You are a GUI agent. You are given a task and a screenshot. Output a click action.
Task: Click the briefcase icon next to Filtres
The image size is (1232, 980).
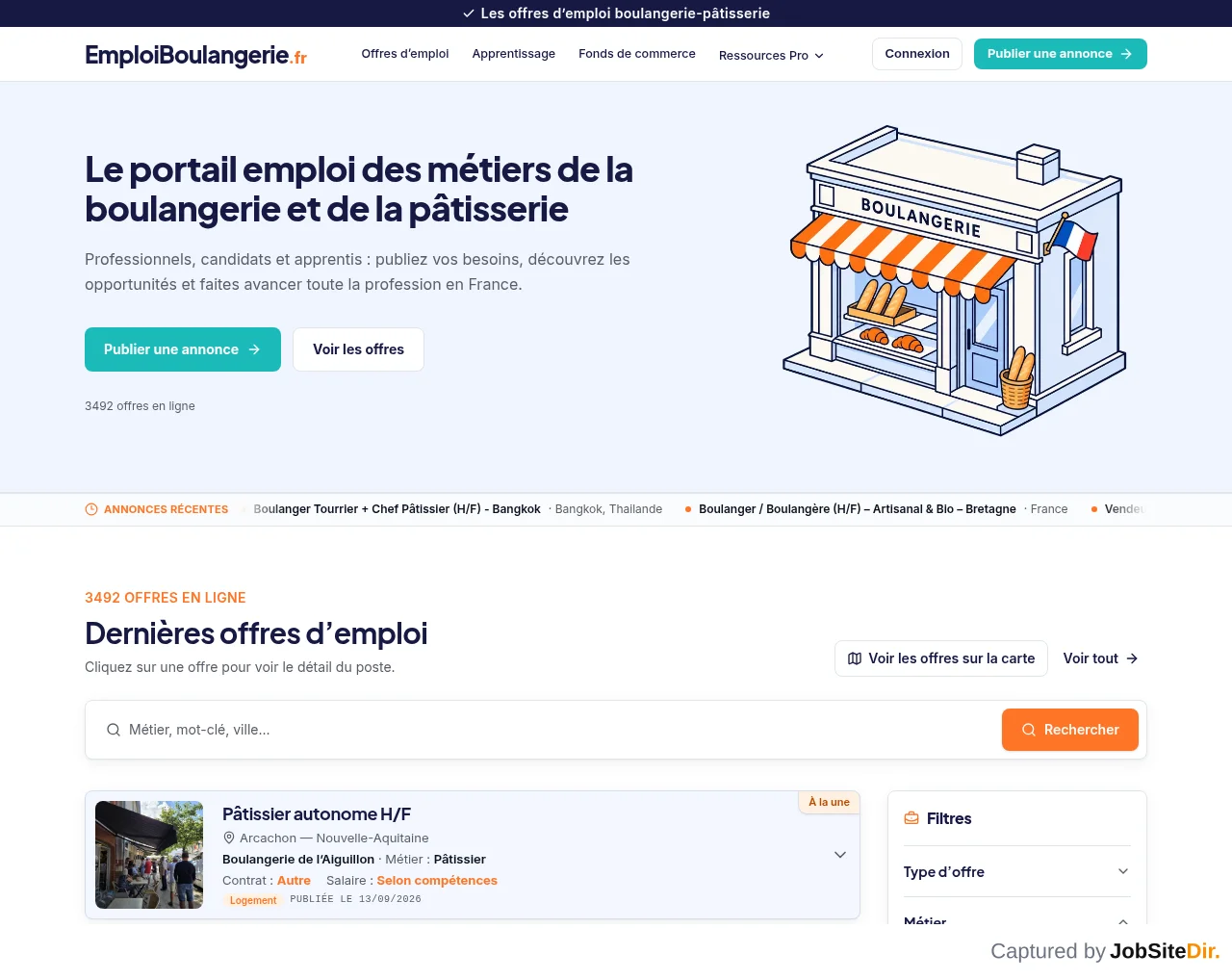[x=911, y=818]
